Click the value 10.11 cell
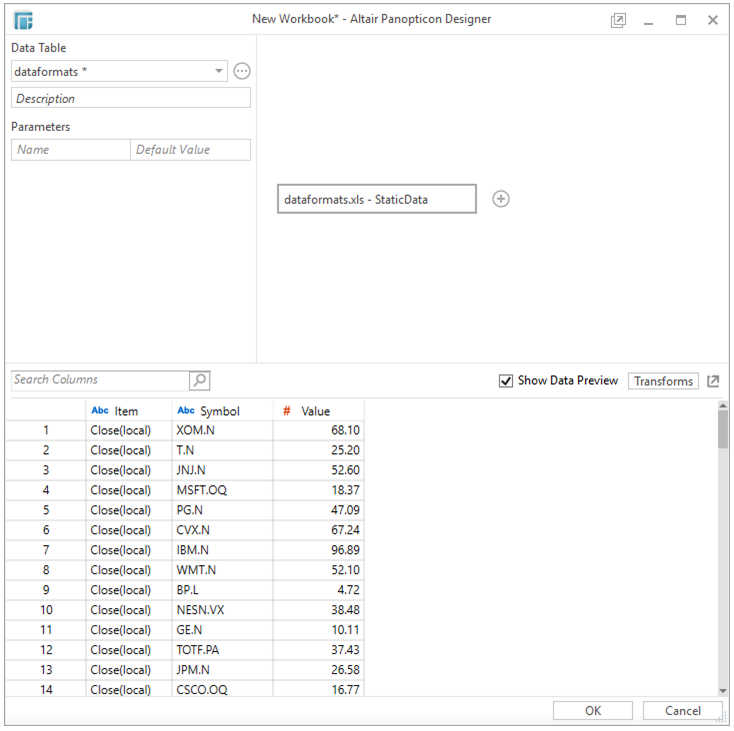The image size is (734, 731). pyautogui.click(x=318, y=630)
